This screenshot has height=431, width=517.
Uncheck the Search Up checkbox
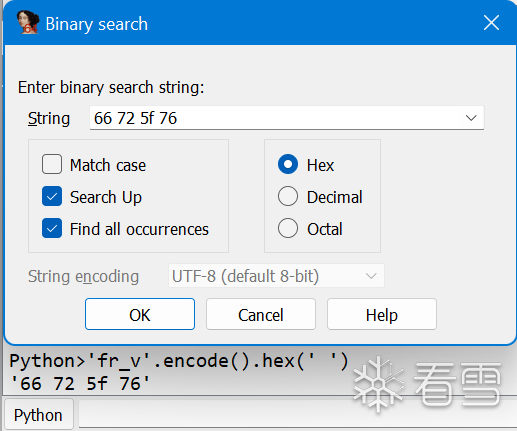click(x=52, y=196)
